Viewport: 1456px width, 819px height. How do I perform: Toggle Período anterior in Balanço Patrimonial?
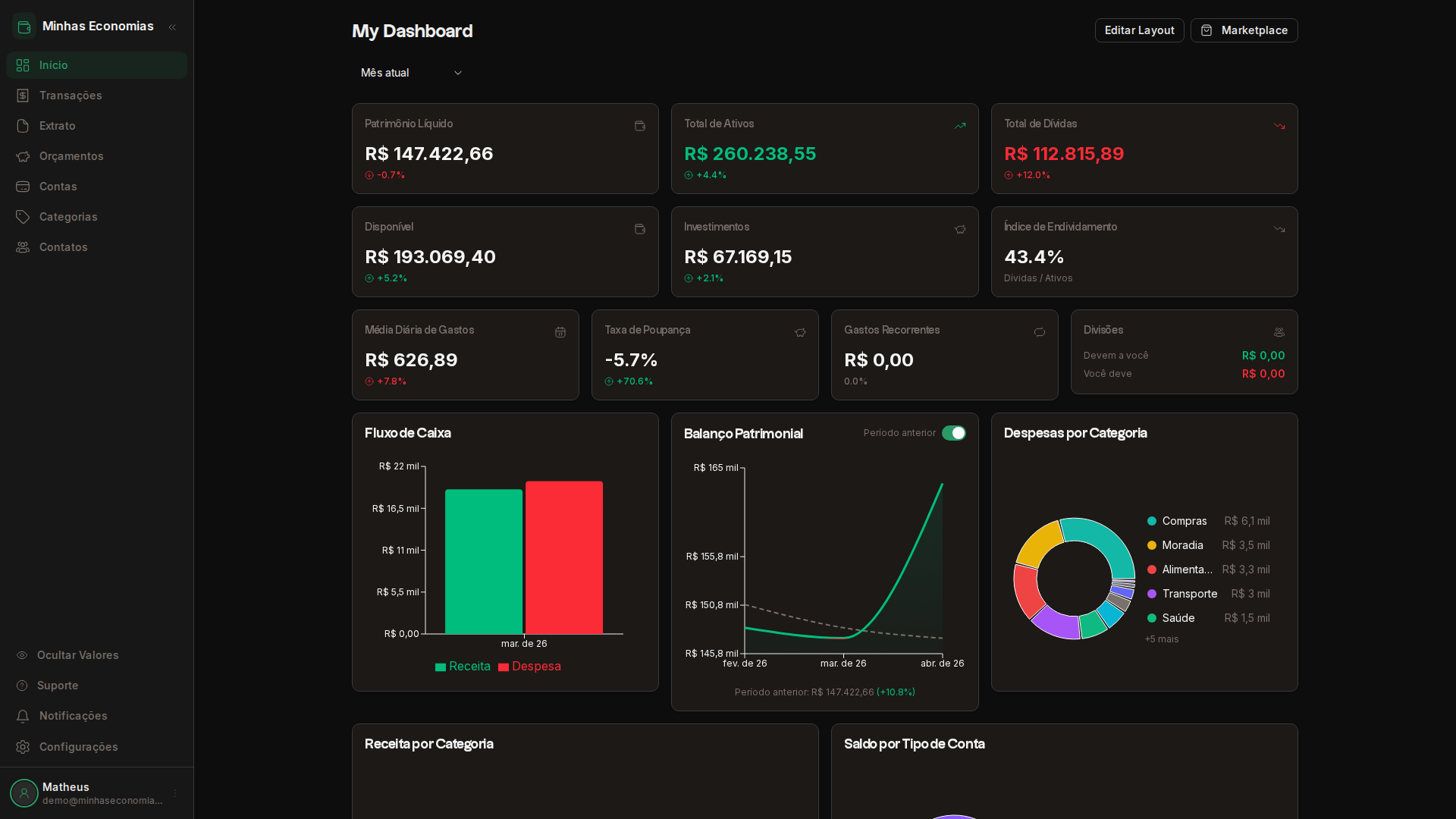955,433
